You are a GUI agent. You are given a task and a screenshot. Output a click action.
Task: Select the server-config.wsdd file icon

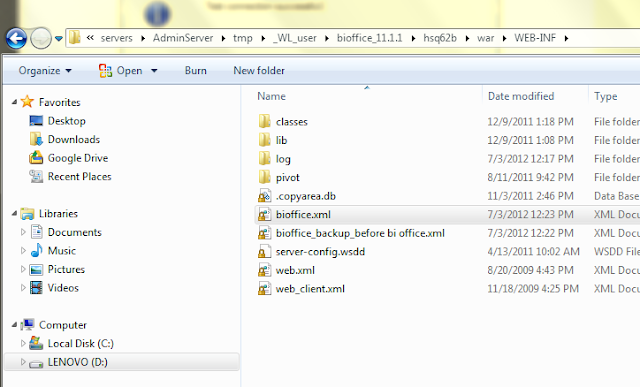point(264,251)
